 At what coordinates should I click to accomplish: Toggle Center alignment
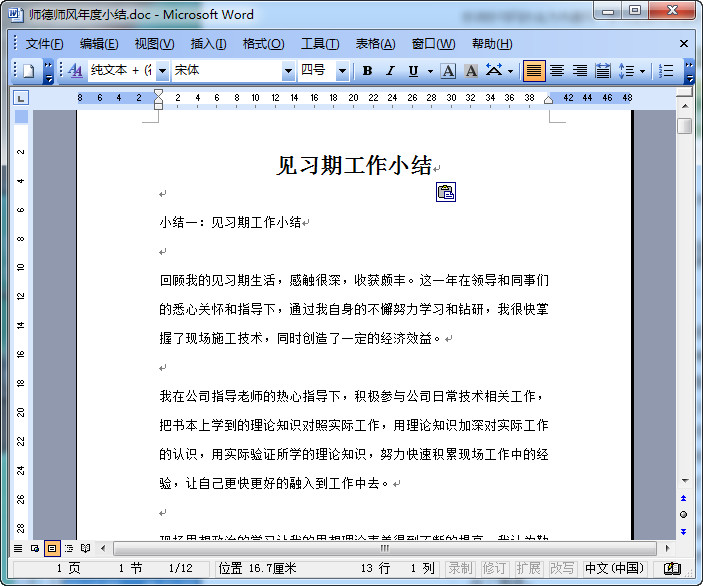coord(557,71)
